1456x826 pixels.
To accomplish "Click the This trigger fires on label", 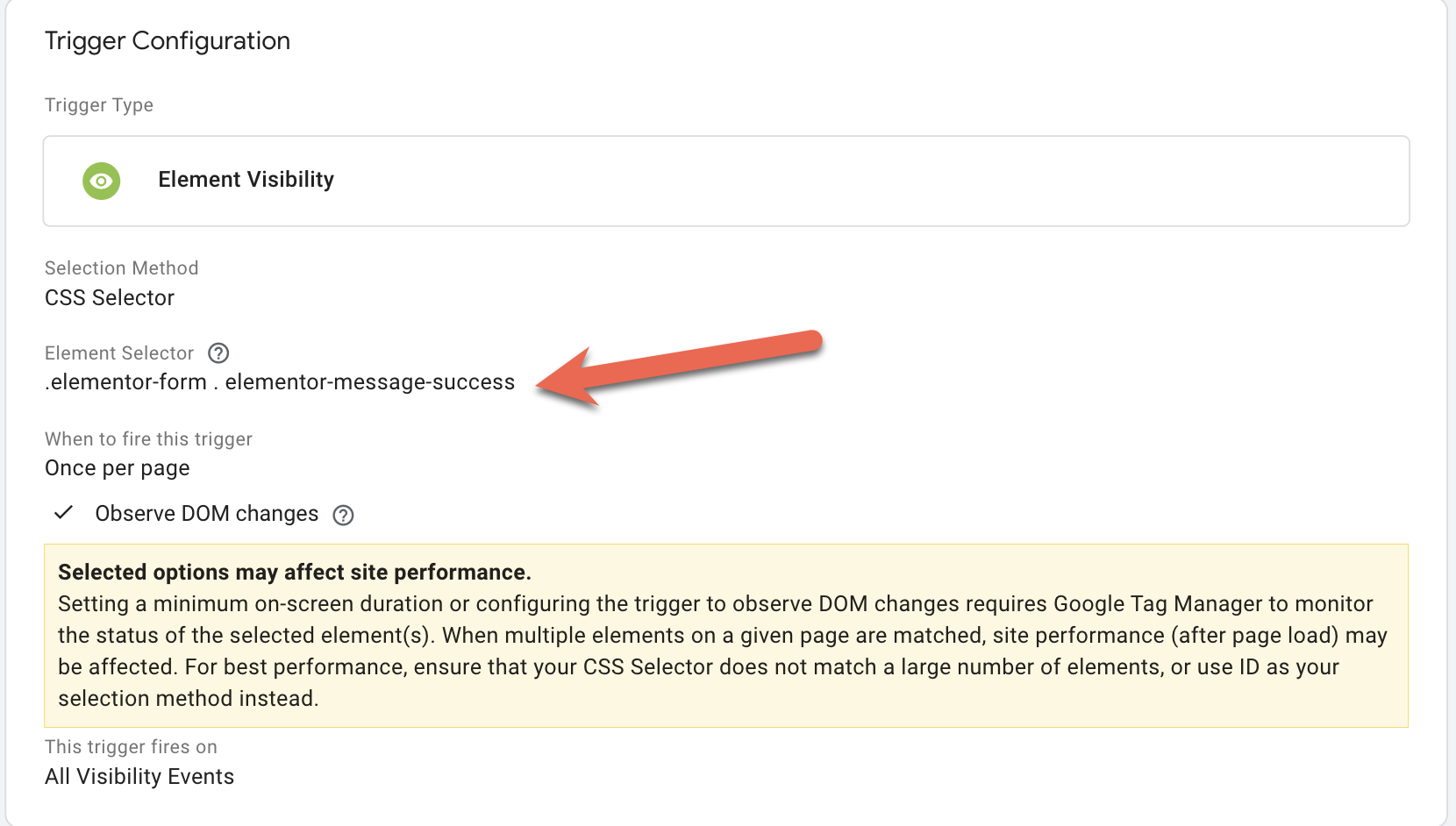I will click(131, 747).
